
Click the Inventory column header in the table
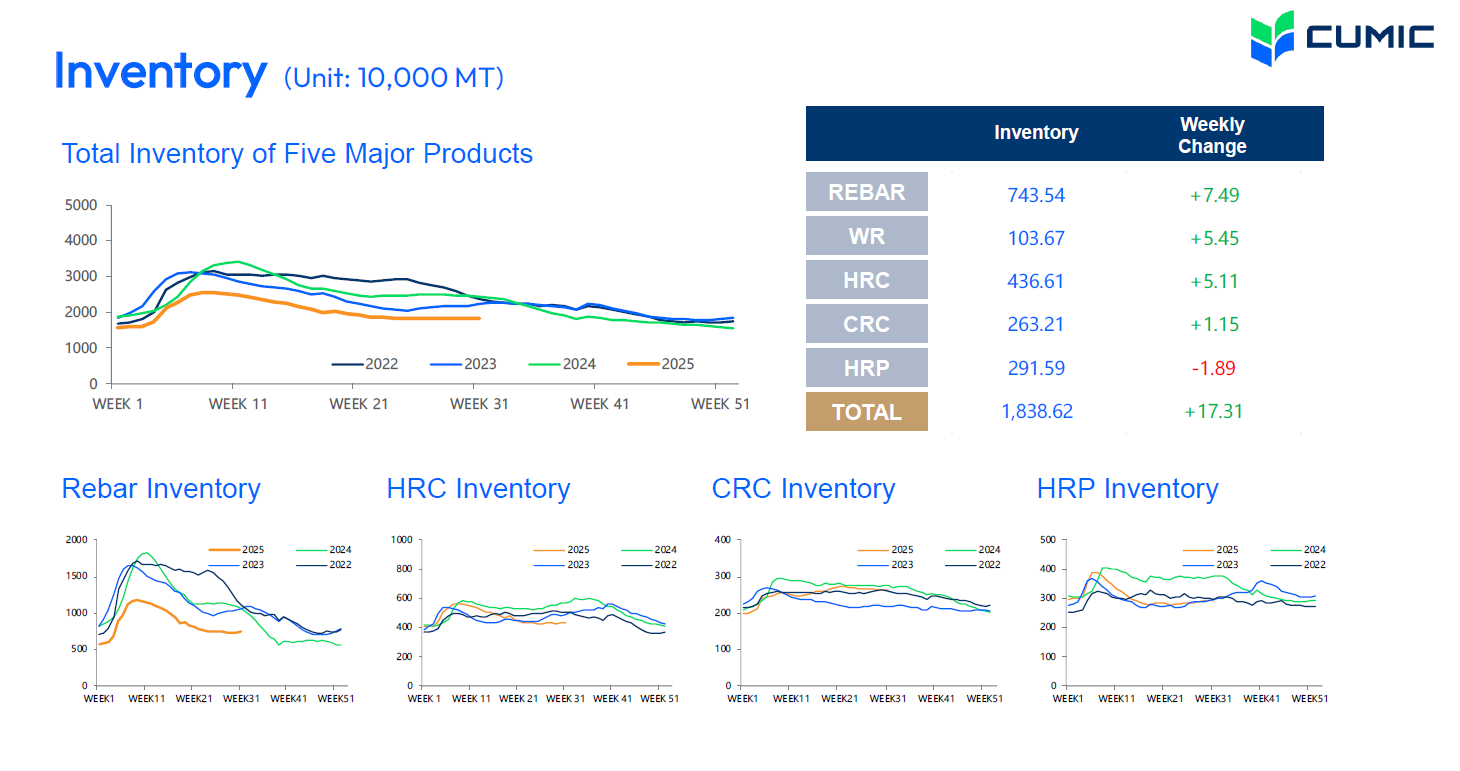click(1036, 133)
